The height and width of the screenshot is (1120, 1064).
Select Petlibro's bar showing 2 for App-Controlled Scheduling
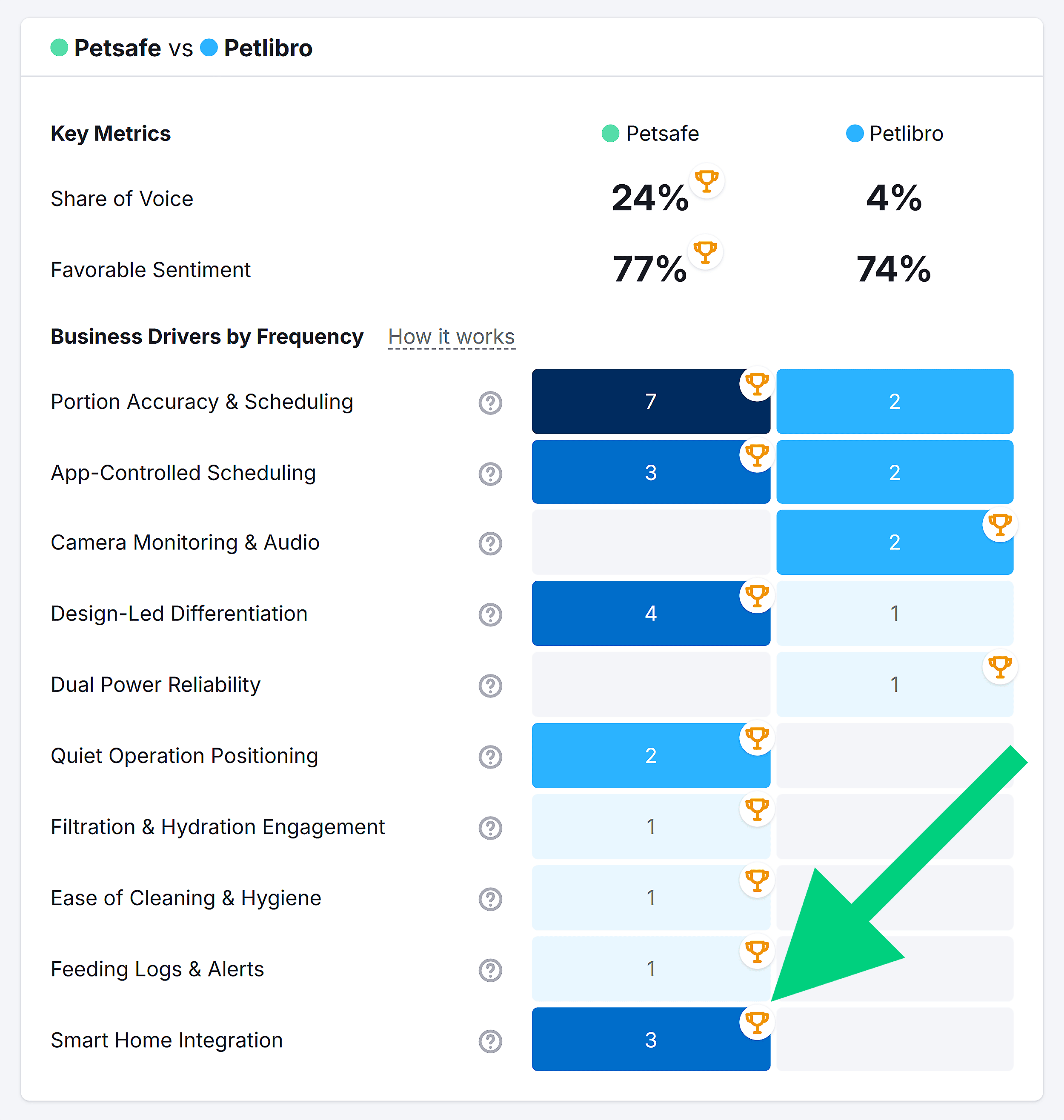895,472
